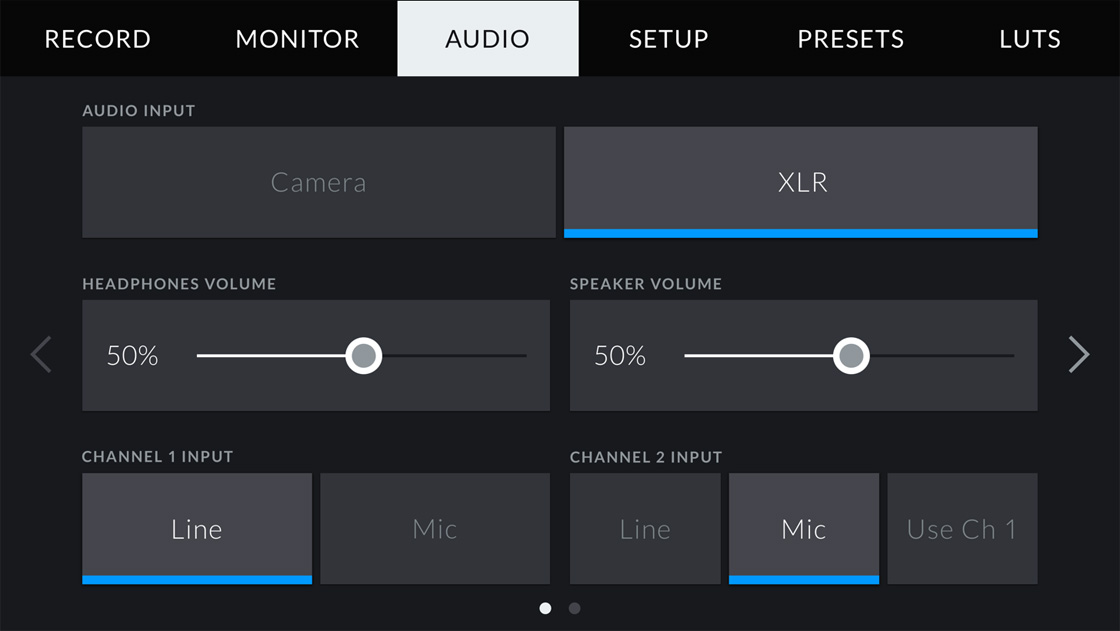Open the RECORD tab
The image size is (1120, 631).
point(98,39)
